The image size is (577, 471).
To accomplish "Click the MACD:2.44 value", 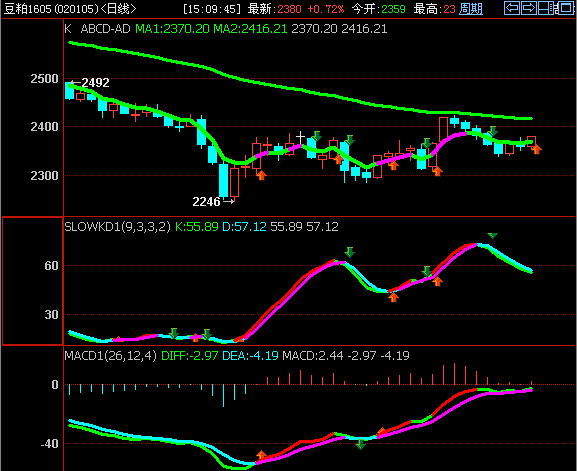I will point(313,355).
